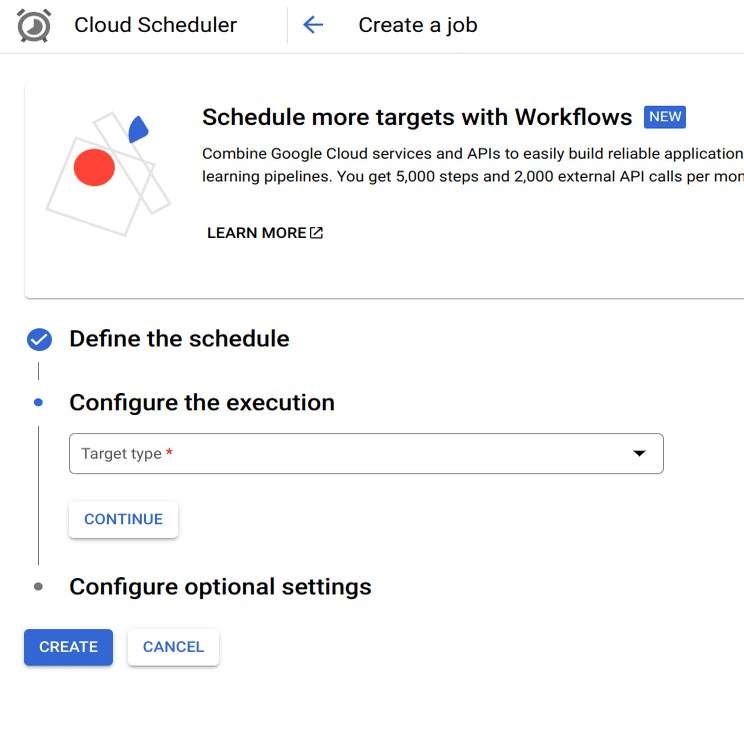
Task: Click the Cloud Scheduler product title
Action: coord(155,25)
